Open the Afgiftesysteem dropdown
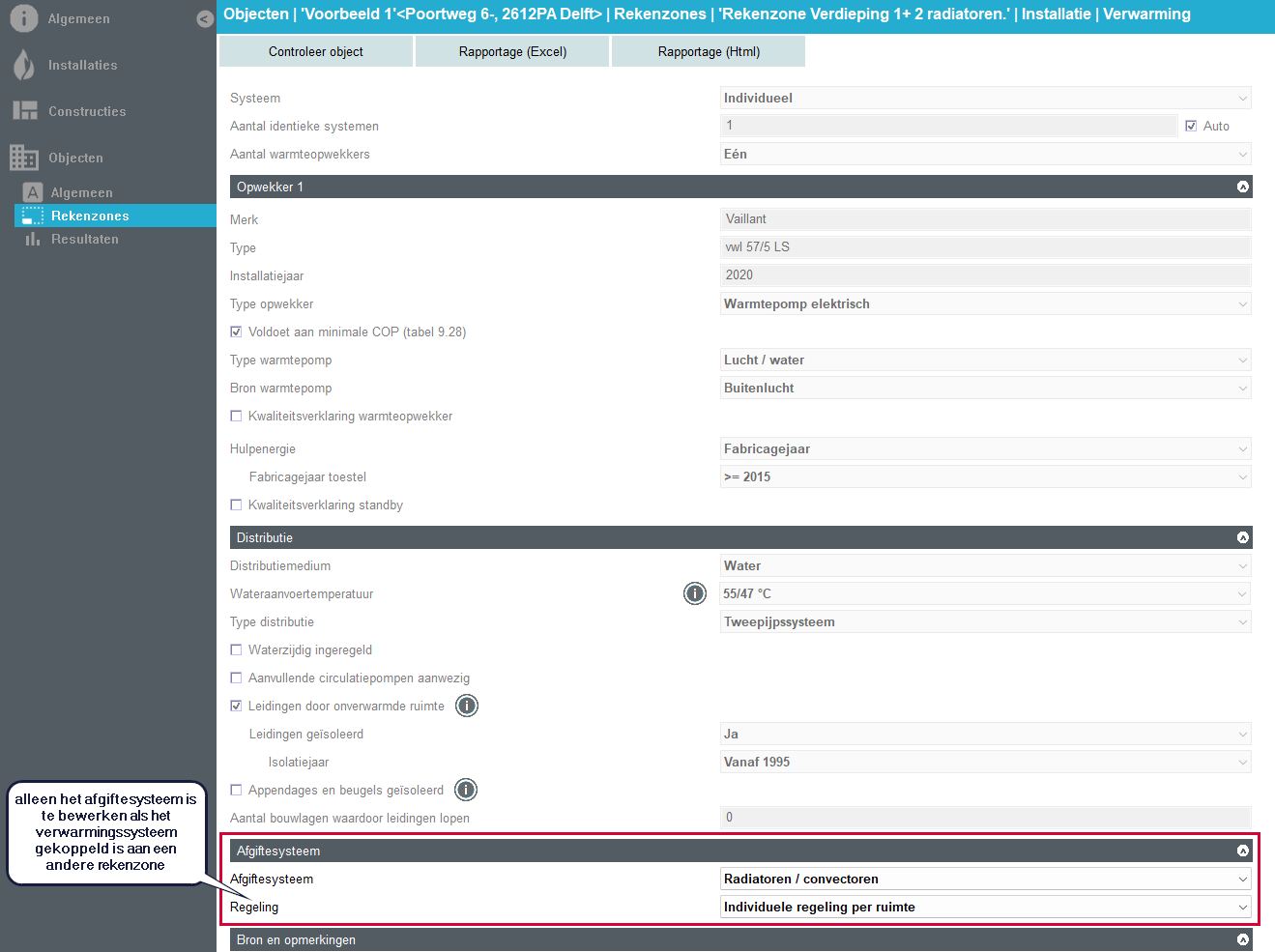 (985, 879)
